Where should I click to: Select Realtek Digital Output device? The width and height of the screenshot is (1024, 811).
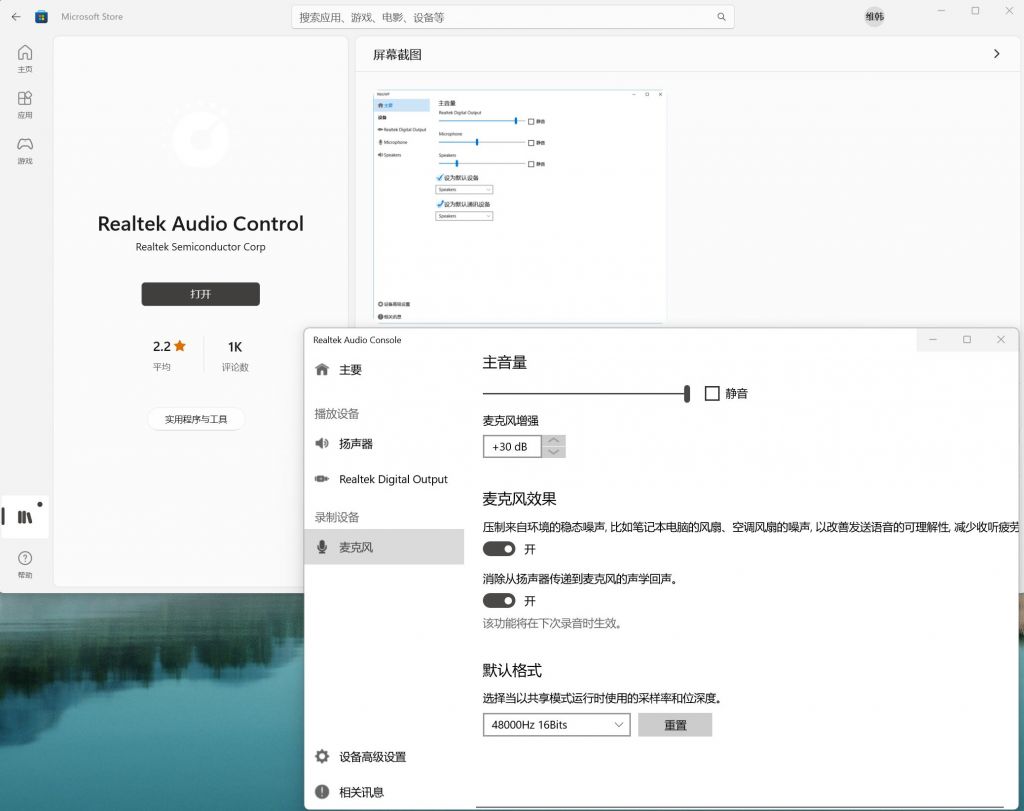[392, 479]
